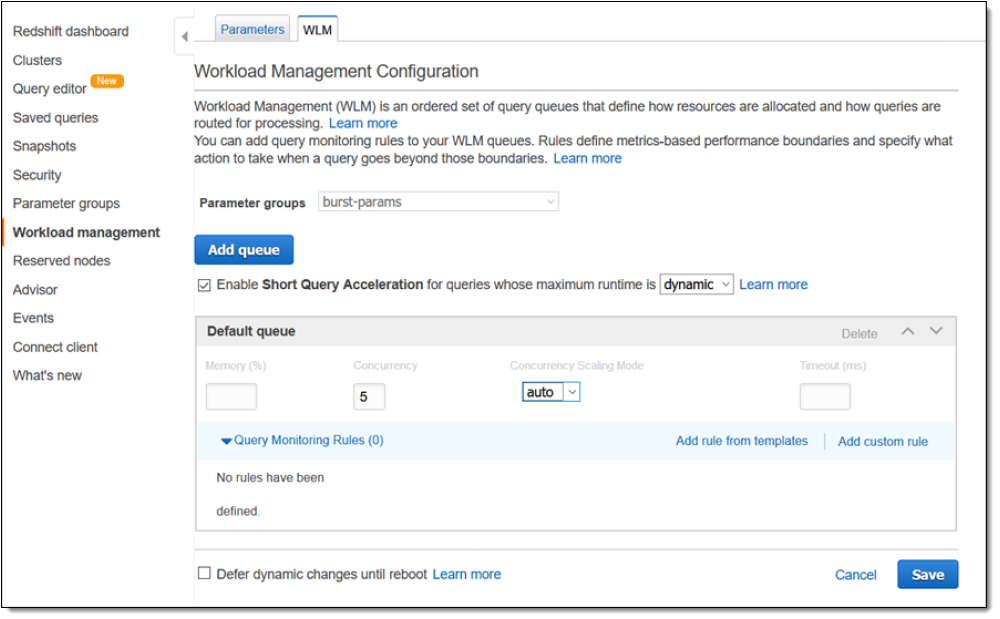Collapse the sidebar with the left arrow
Image resolution: width=1000 pixels, height=619 pixels.
point(184,36)
